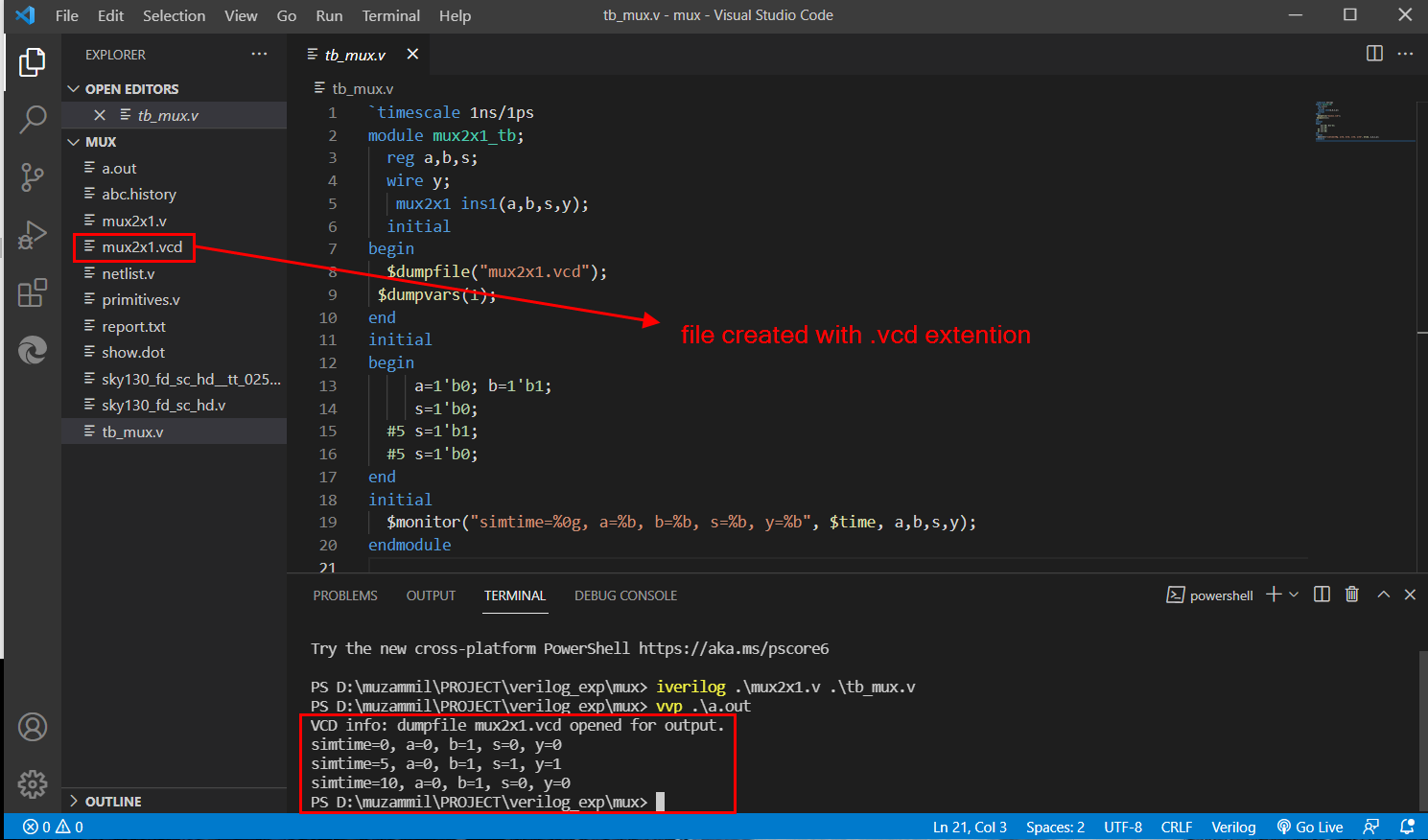Open netlist.v file in explorer
Viewport: 1428px width, 840px height.
(129, 273)
